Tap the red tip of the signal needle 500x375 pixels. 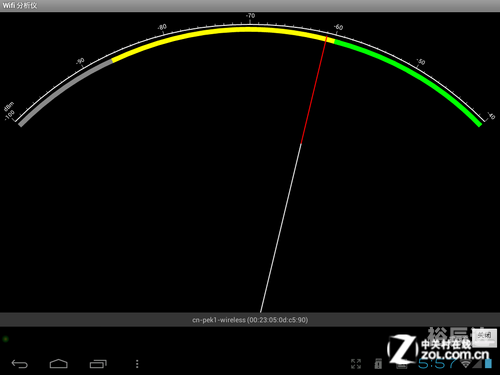tap(314, 90)
